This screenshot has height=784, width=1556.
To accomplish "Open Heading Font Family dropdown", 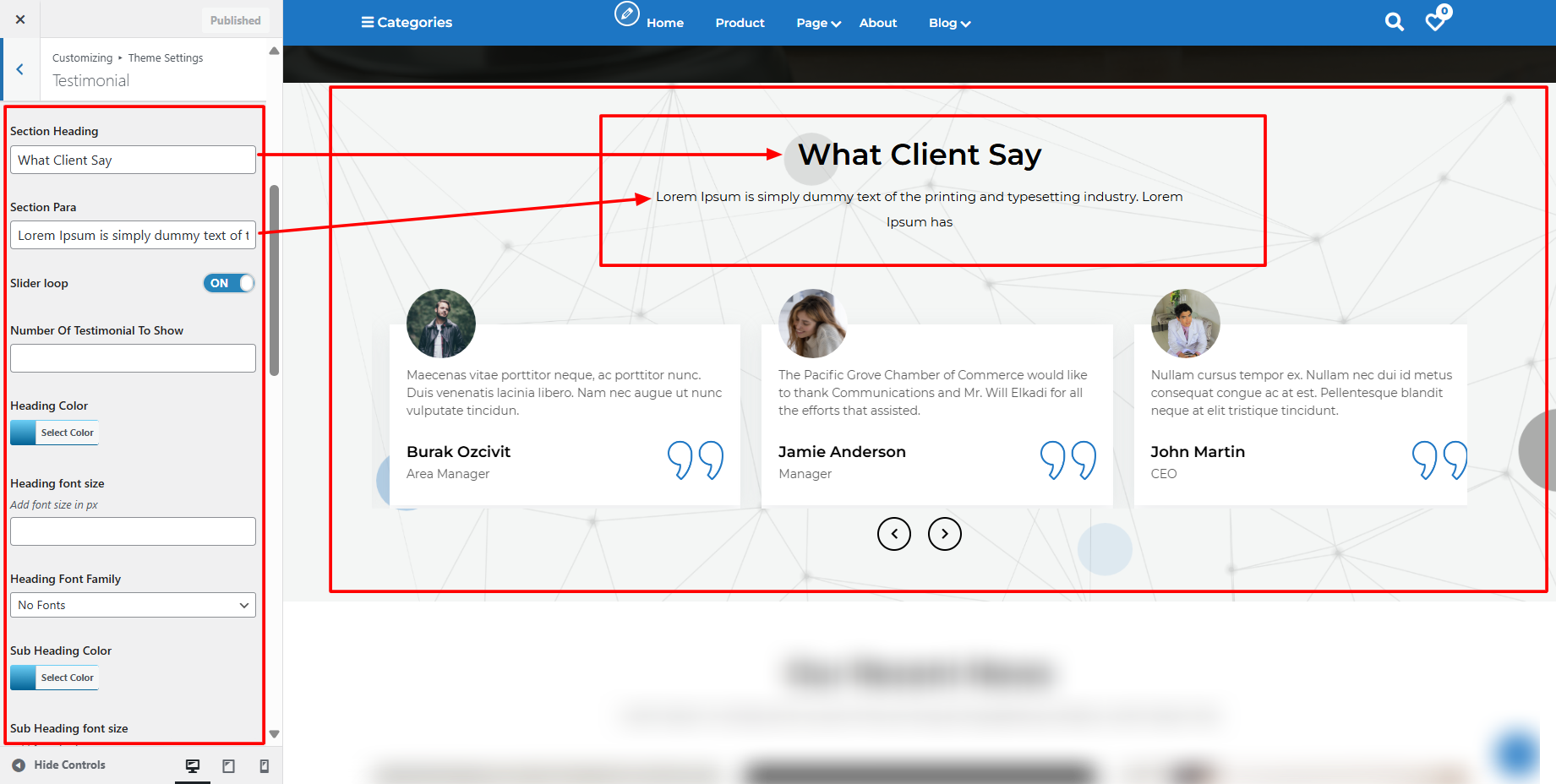I will 133,605.
